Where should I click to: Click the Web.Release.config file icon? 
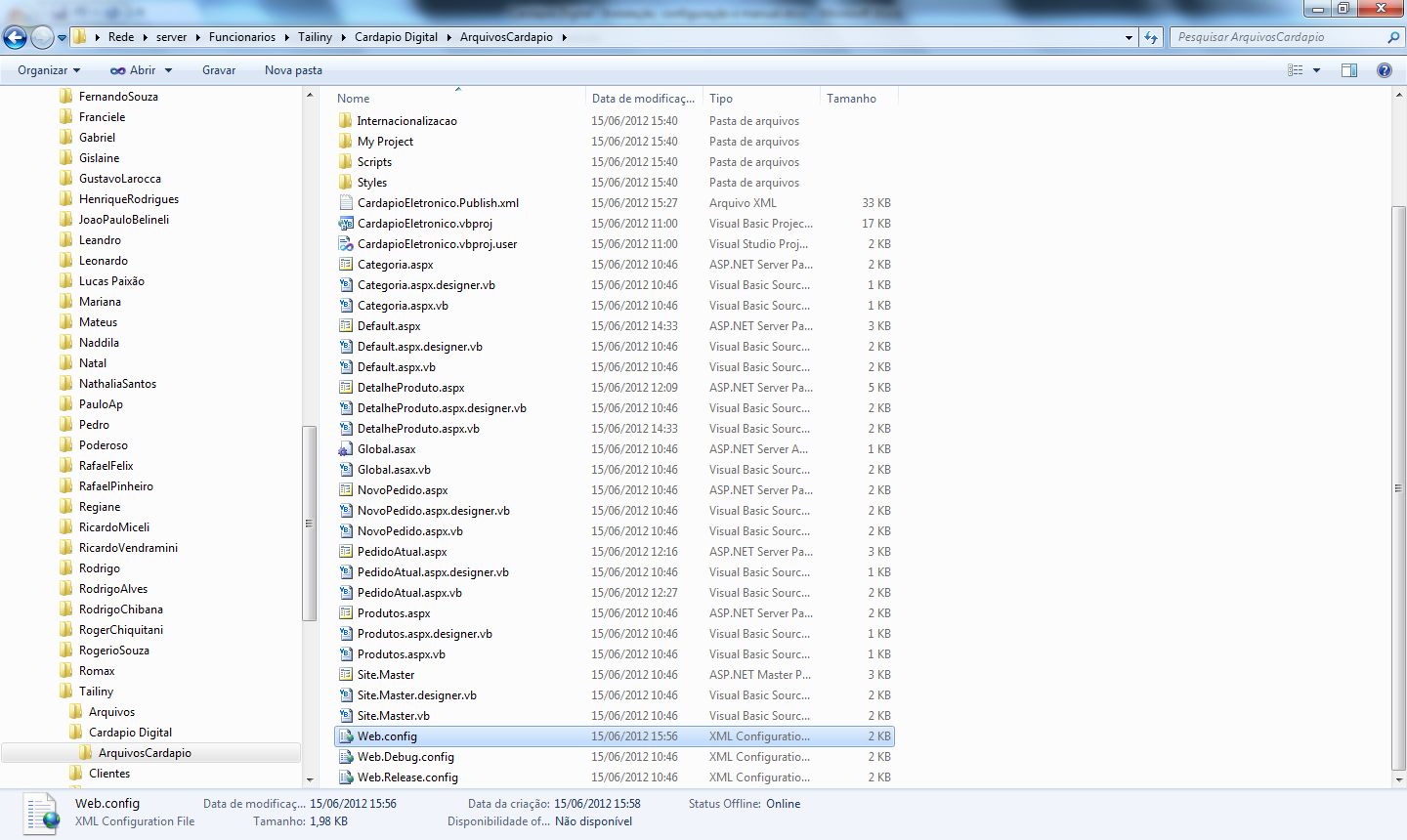click(x=345, y=777)
